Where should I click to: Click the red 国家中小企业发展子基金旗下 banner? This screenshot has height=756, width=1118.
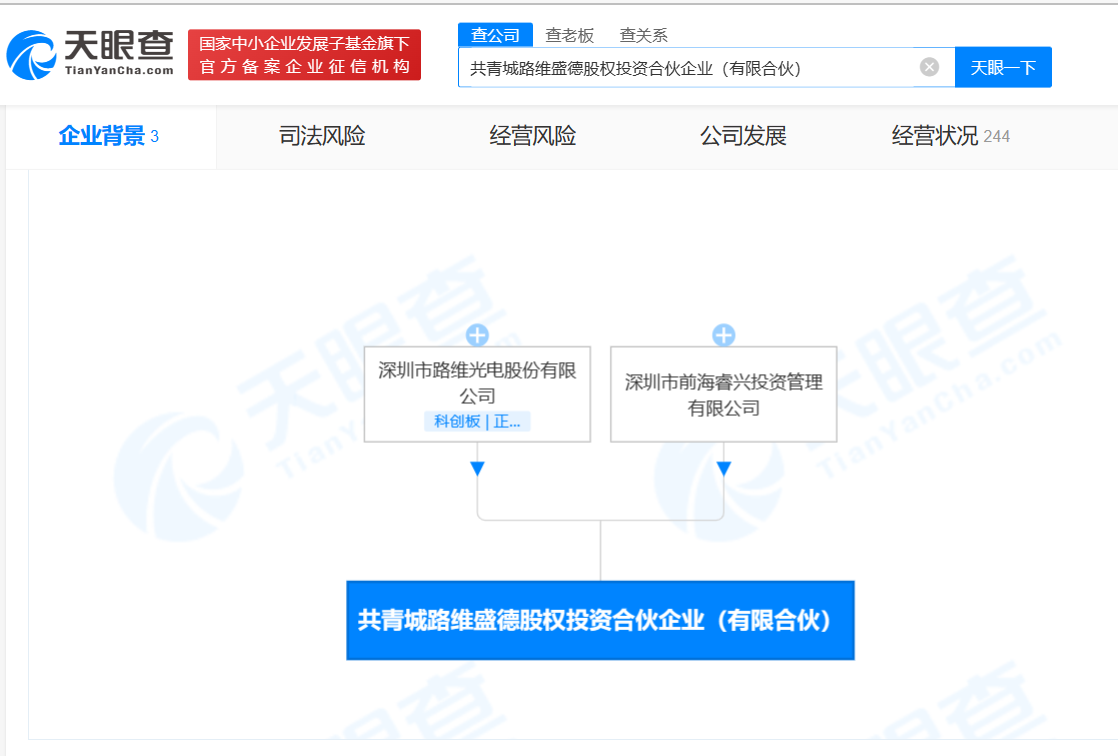coord(304,55)
